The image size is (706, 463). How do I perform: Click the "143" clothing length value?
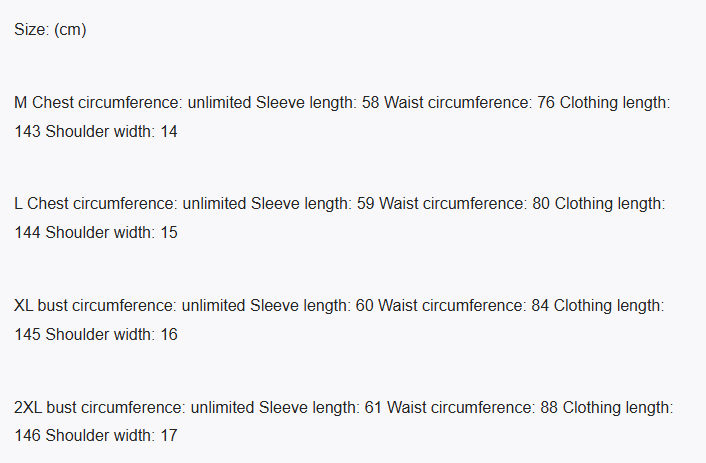27,131
